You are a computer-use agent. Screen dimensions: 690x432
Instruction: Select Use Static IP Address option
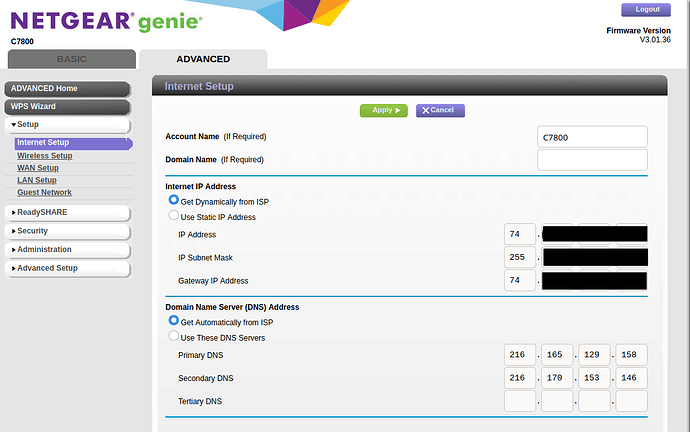tap(173, 215)
